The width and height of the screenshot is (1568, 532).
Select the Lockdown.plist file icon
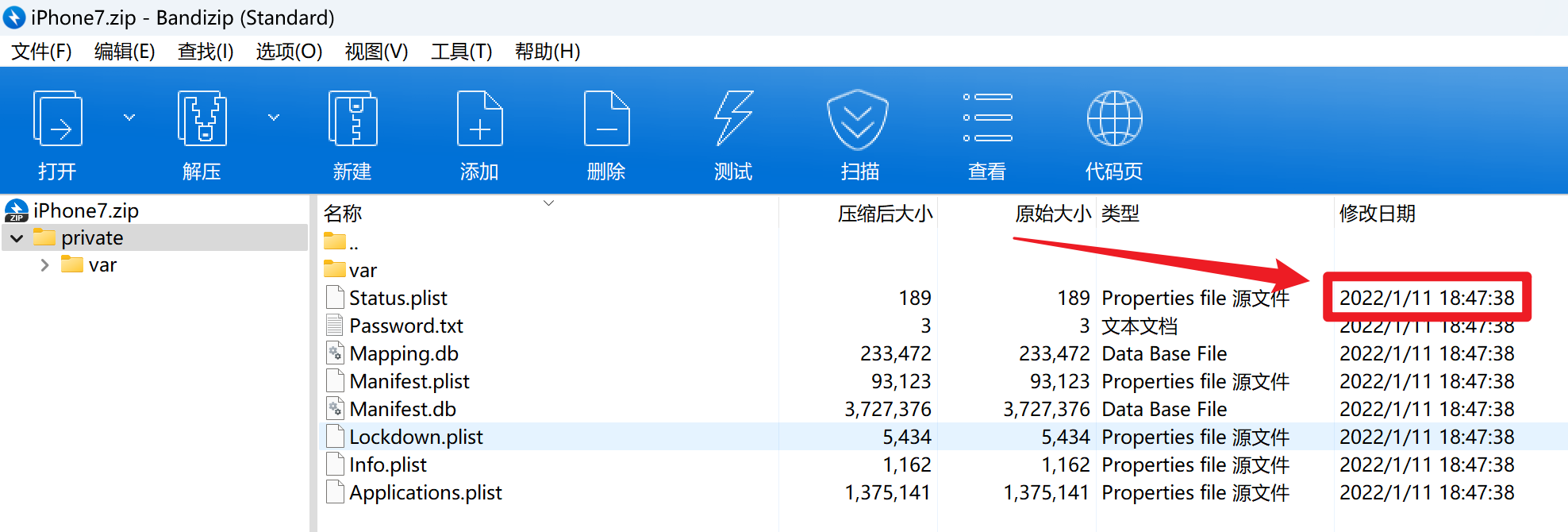coord(335,437)
